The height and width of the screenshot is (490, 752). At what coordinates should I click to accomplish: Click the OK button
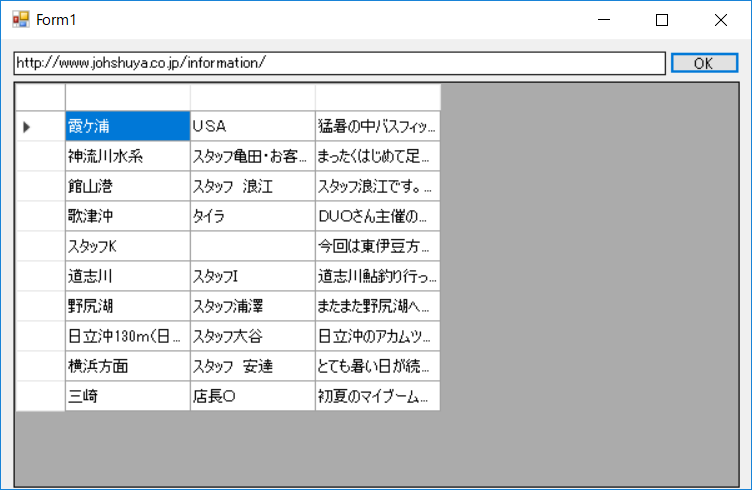tap(704, 63)
